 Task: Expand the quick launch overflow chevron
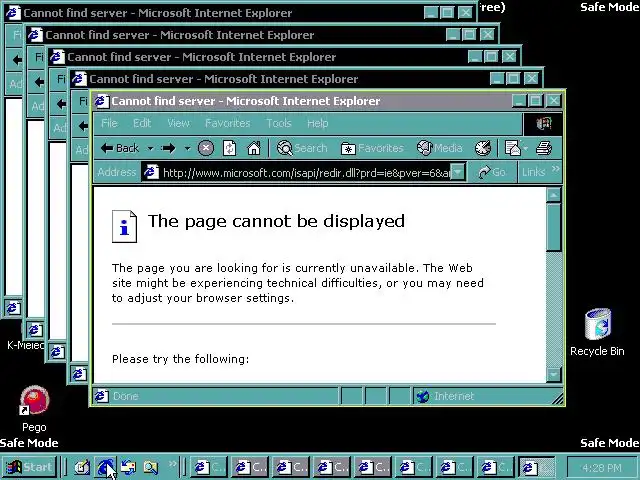tap(173, 463)
